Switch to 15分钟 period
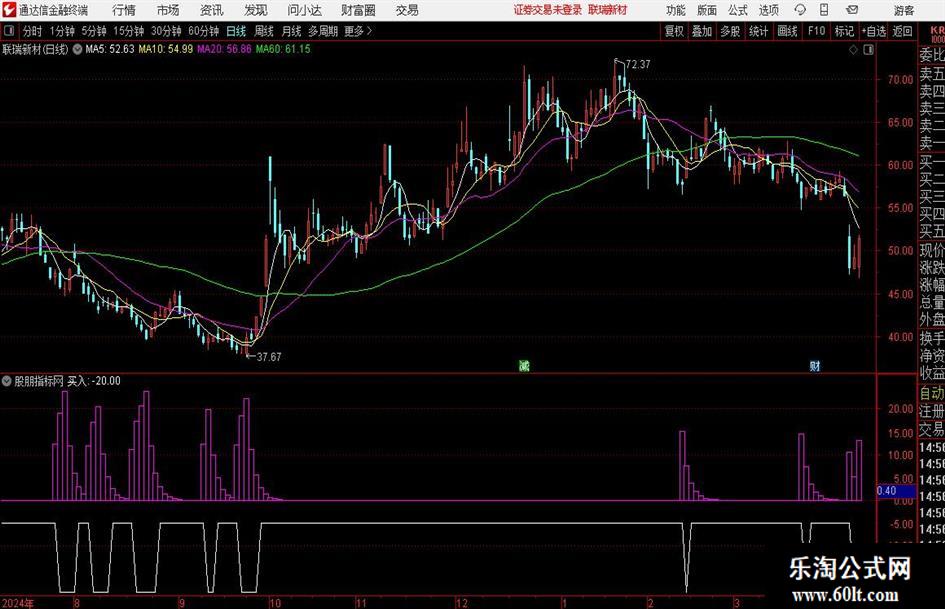Screen dimensions: 945x609 point(129,31)
